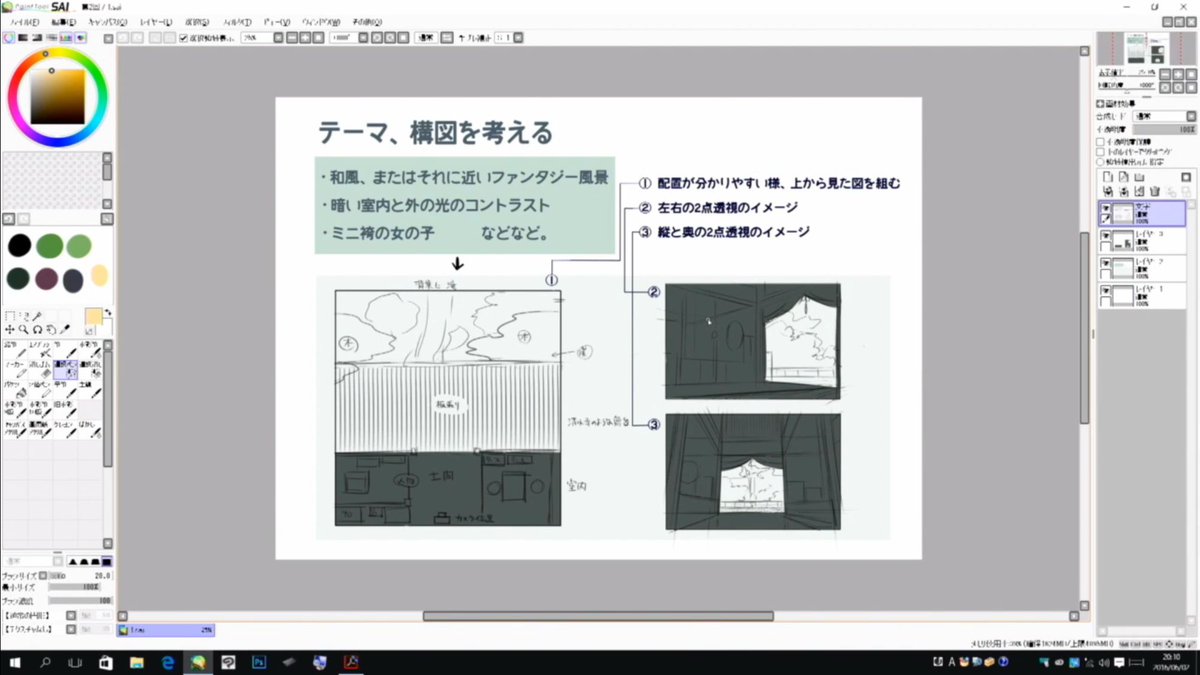Launch Photoshop from the taskbar
1200x675 pixels.
click(258, 662)
